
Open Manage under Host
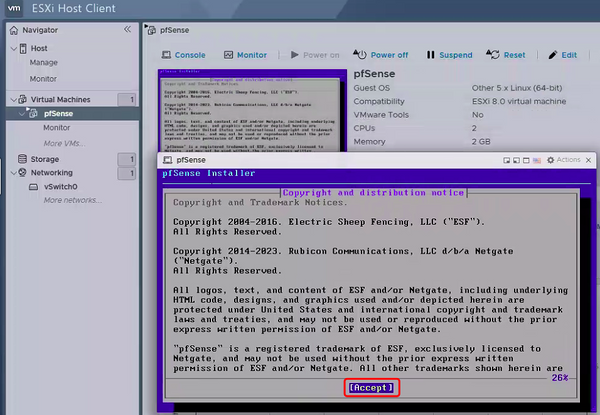click(x=43, y=63)
